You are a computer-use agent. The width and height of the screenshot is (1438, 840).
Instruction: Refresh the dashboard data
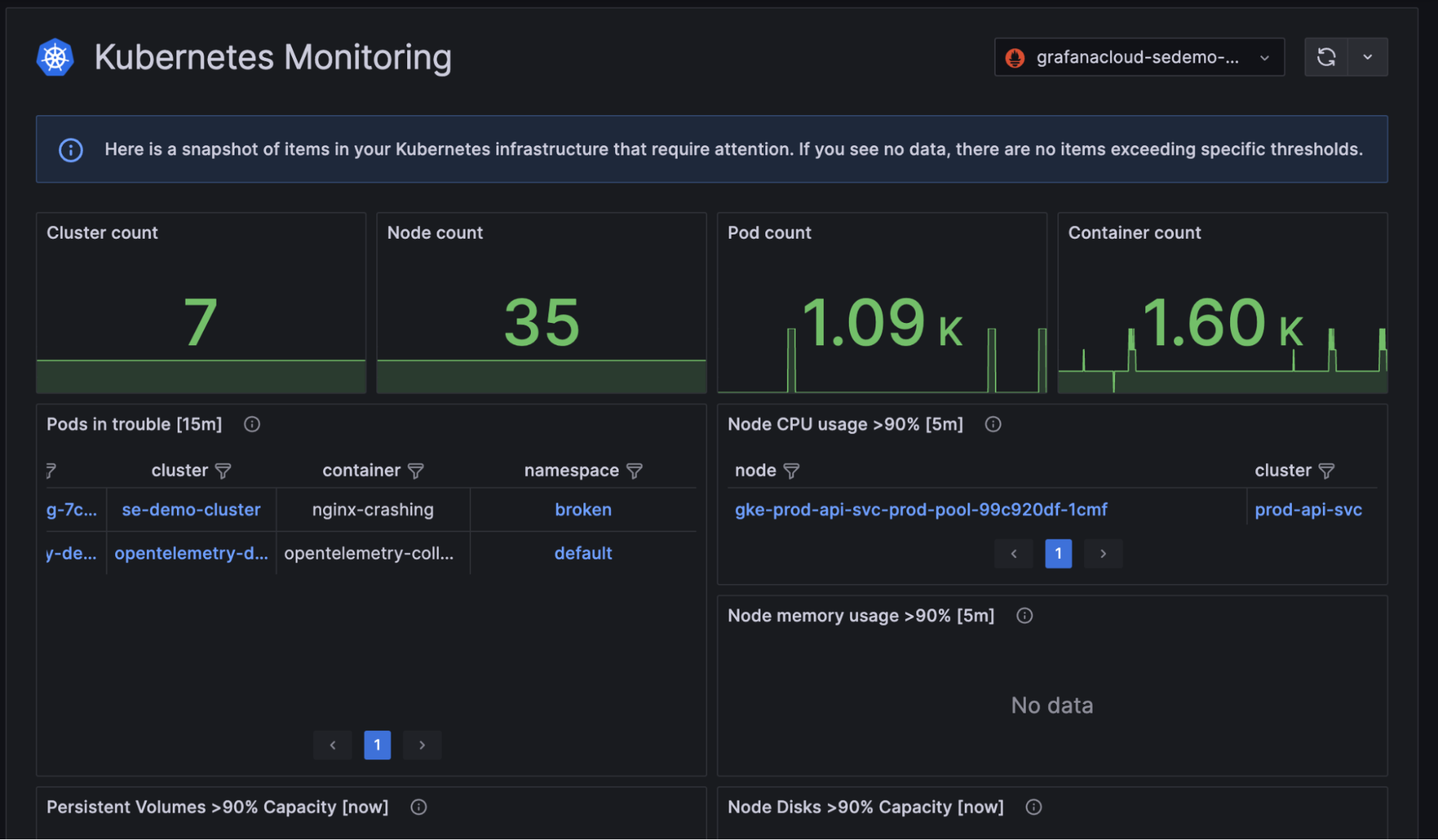[1327, 57]
